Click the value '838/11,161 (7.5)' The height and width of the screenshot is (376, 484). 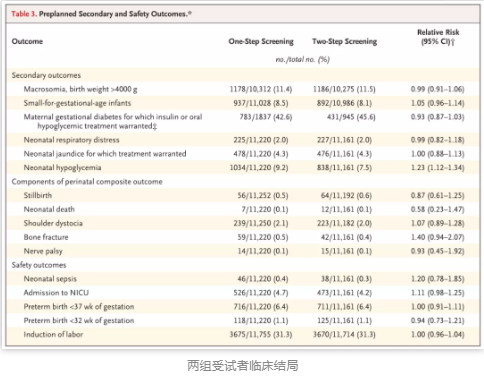point(344,168)
